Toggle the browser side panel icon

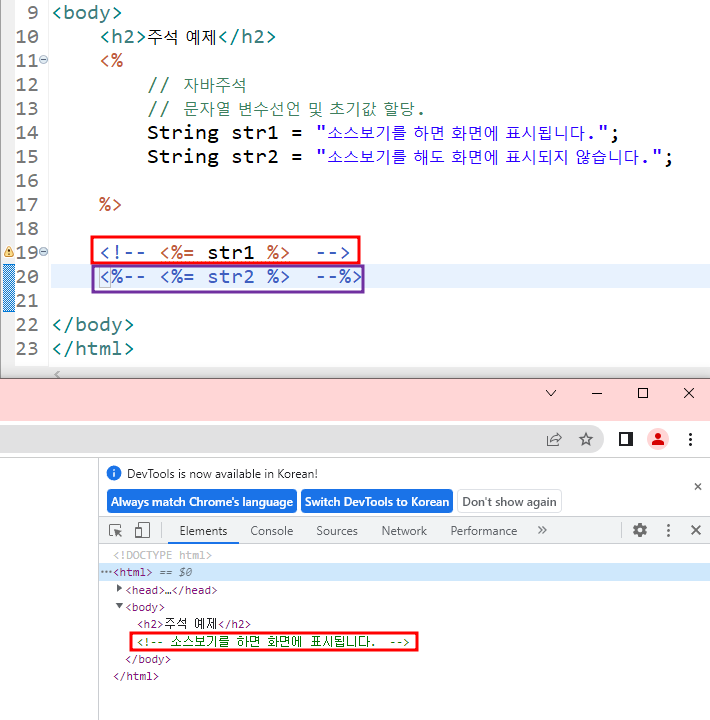point(625,439)
